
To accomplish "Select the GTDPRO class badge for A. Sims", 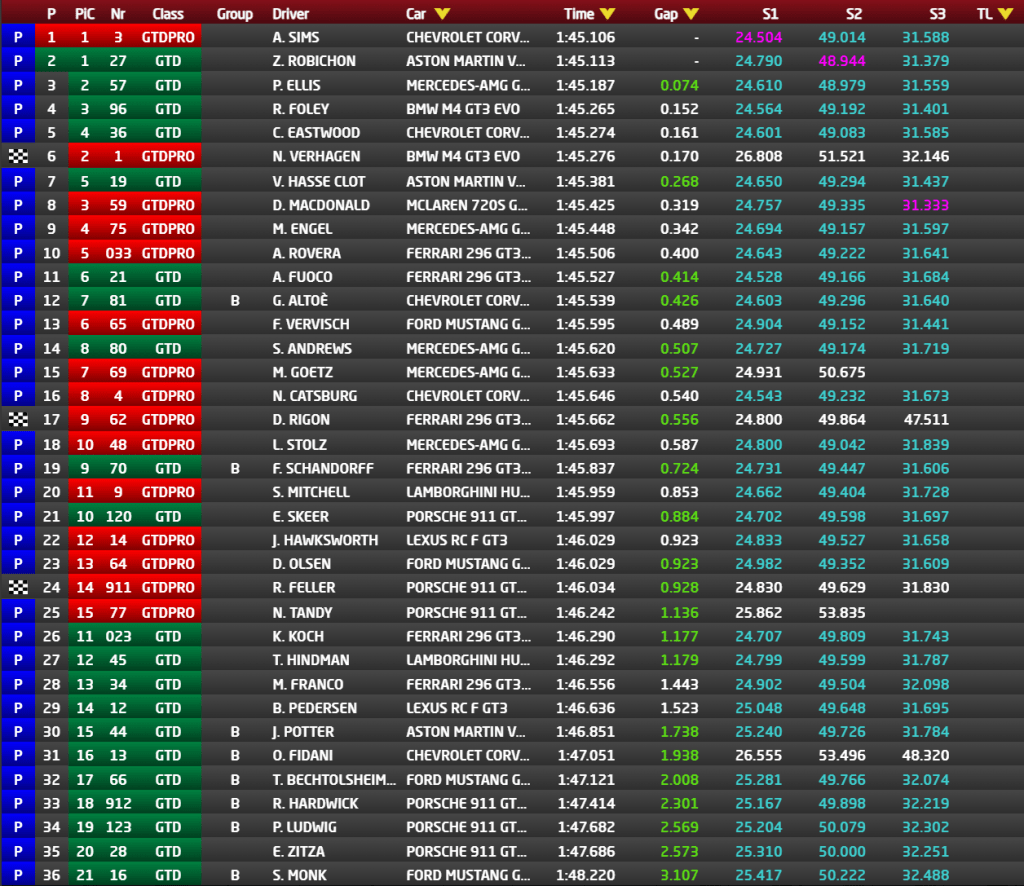I will pos(168,37).
